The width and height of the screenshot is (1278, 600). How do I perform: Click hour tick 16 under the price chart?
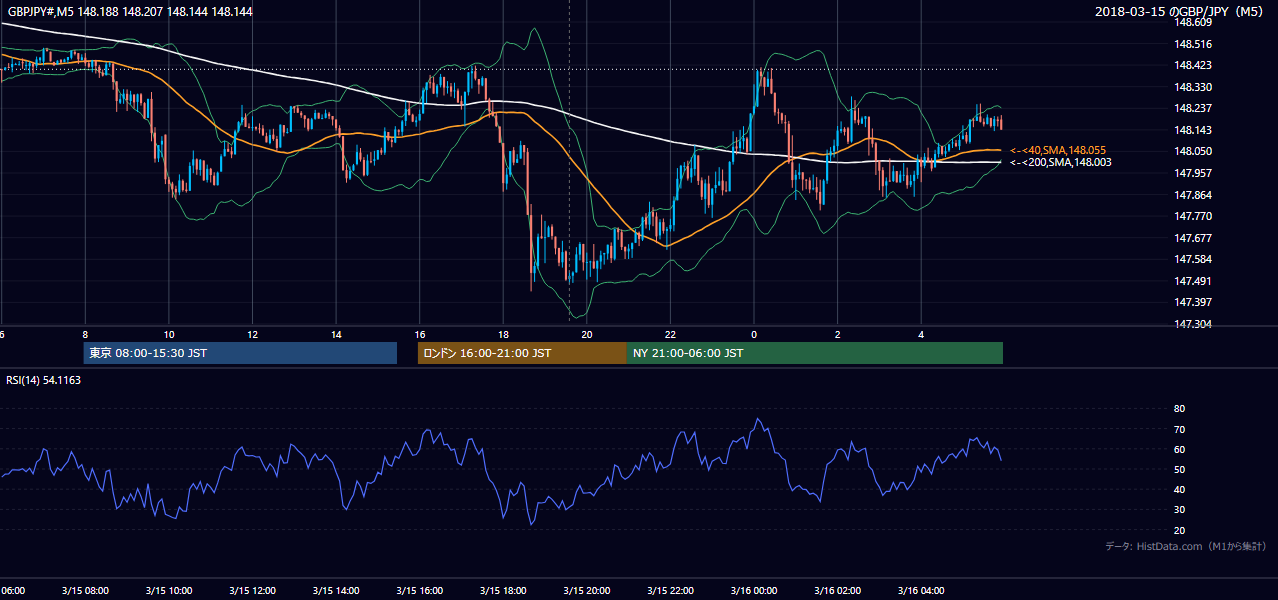pos(420,335)
